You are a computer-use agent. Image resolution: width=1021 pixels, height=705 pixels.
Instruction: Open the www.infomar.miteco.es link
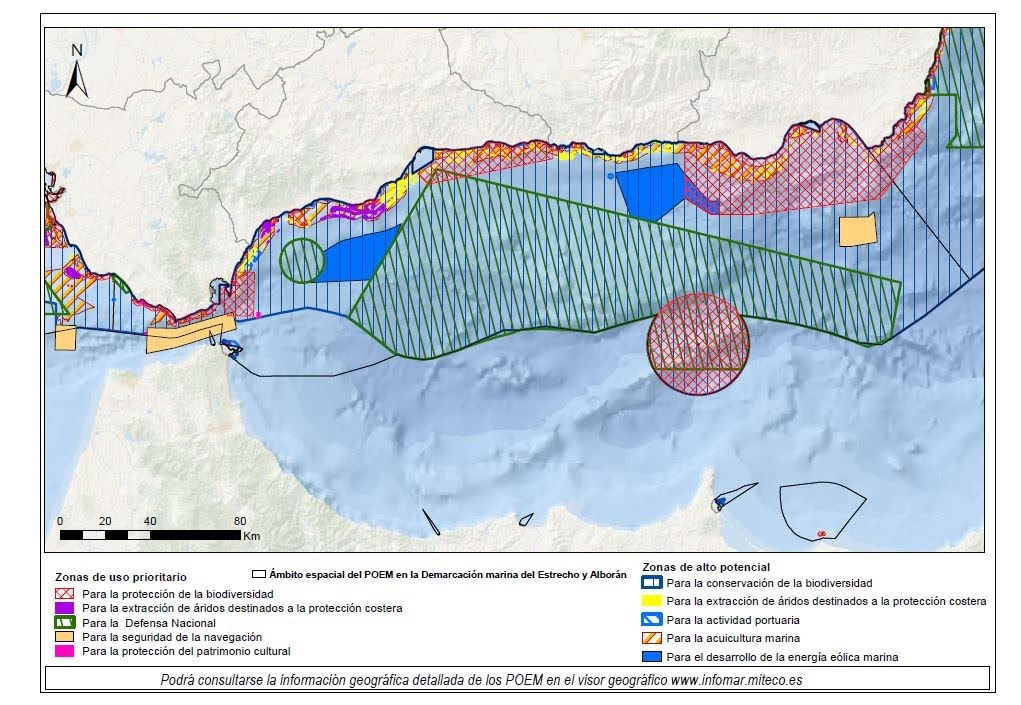tap(727, 679)
